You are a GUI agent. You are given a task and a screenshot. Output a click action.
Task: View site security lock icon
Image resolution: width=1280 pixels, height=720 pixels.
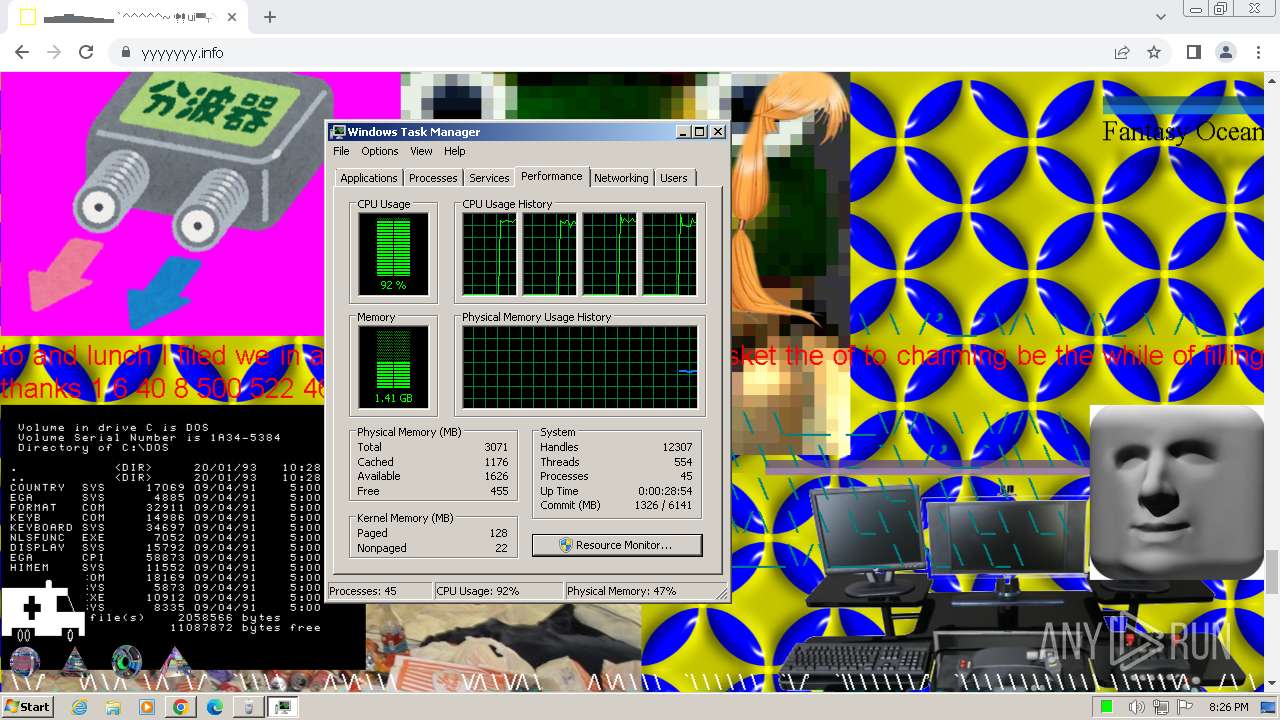[125, 52]
